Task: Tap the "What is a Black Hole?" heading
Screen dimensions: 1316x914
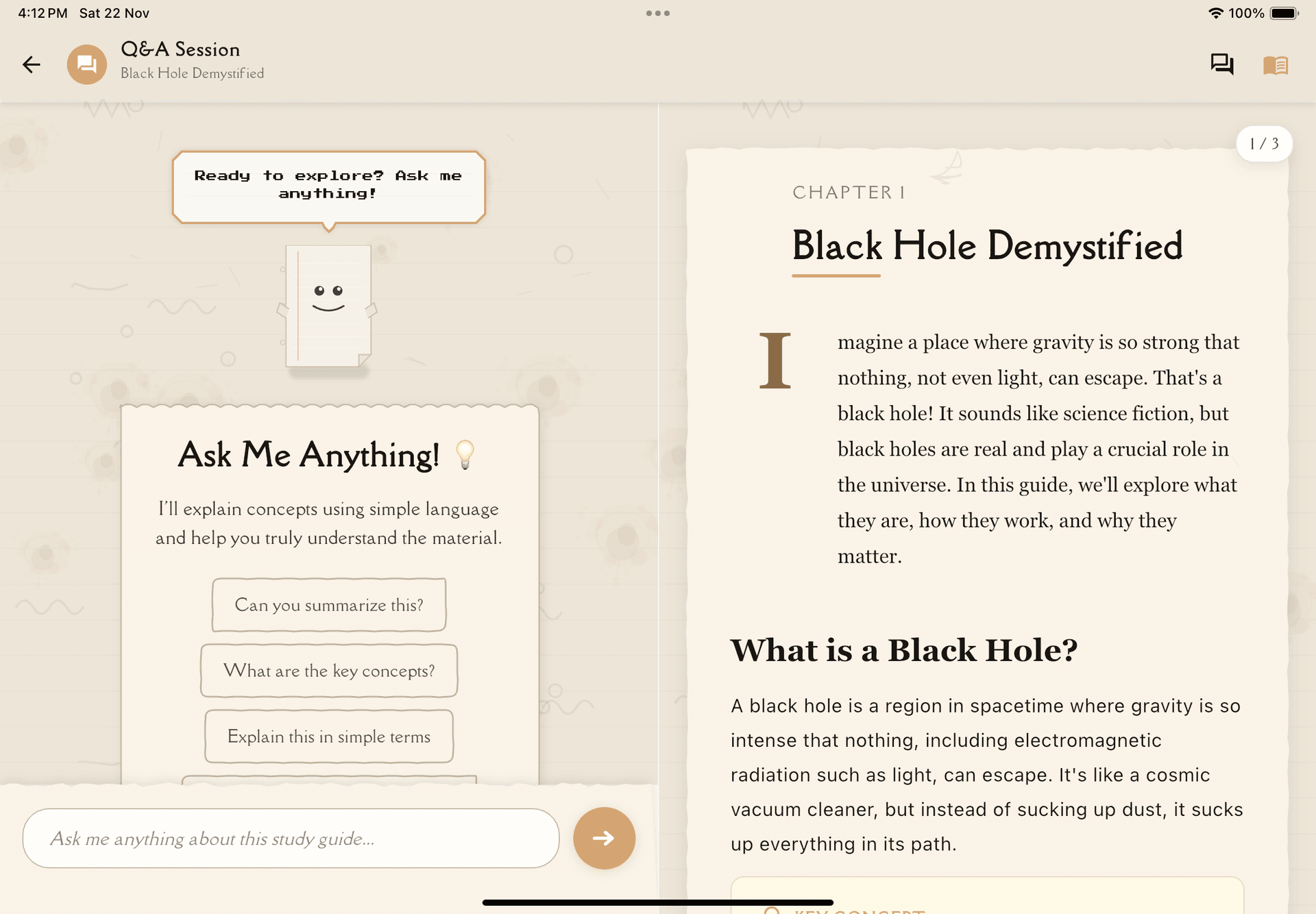Action: click(x=903, y=650)
